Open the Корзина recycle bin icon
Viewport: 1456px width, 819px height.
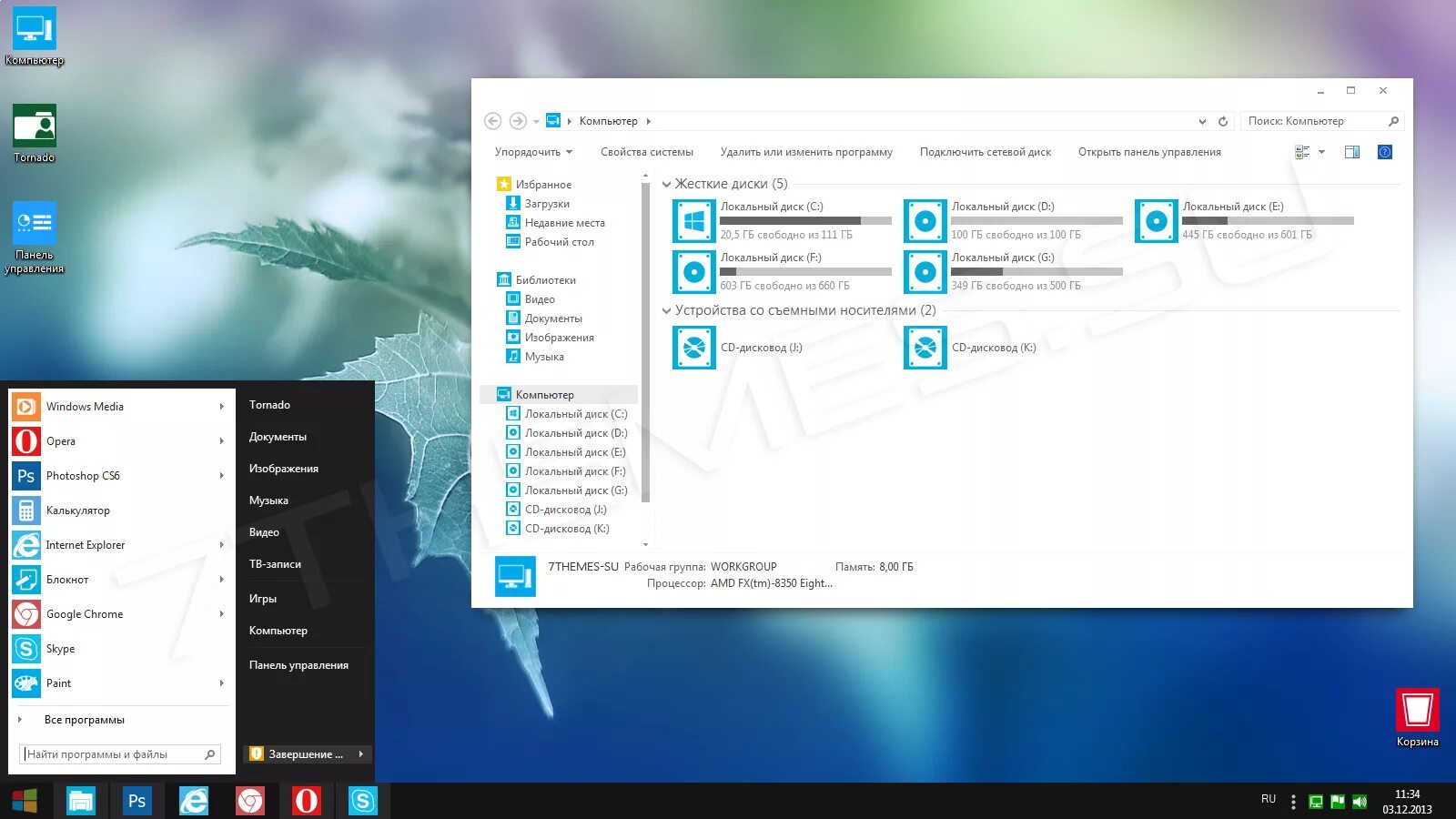click(x=1417, y=710)
